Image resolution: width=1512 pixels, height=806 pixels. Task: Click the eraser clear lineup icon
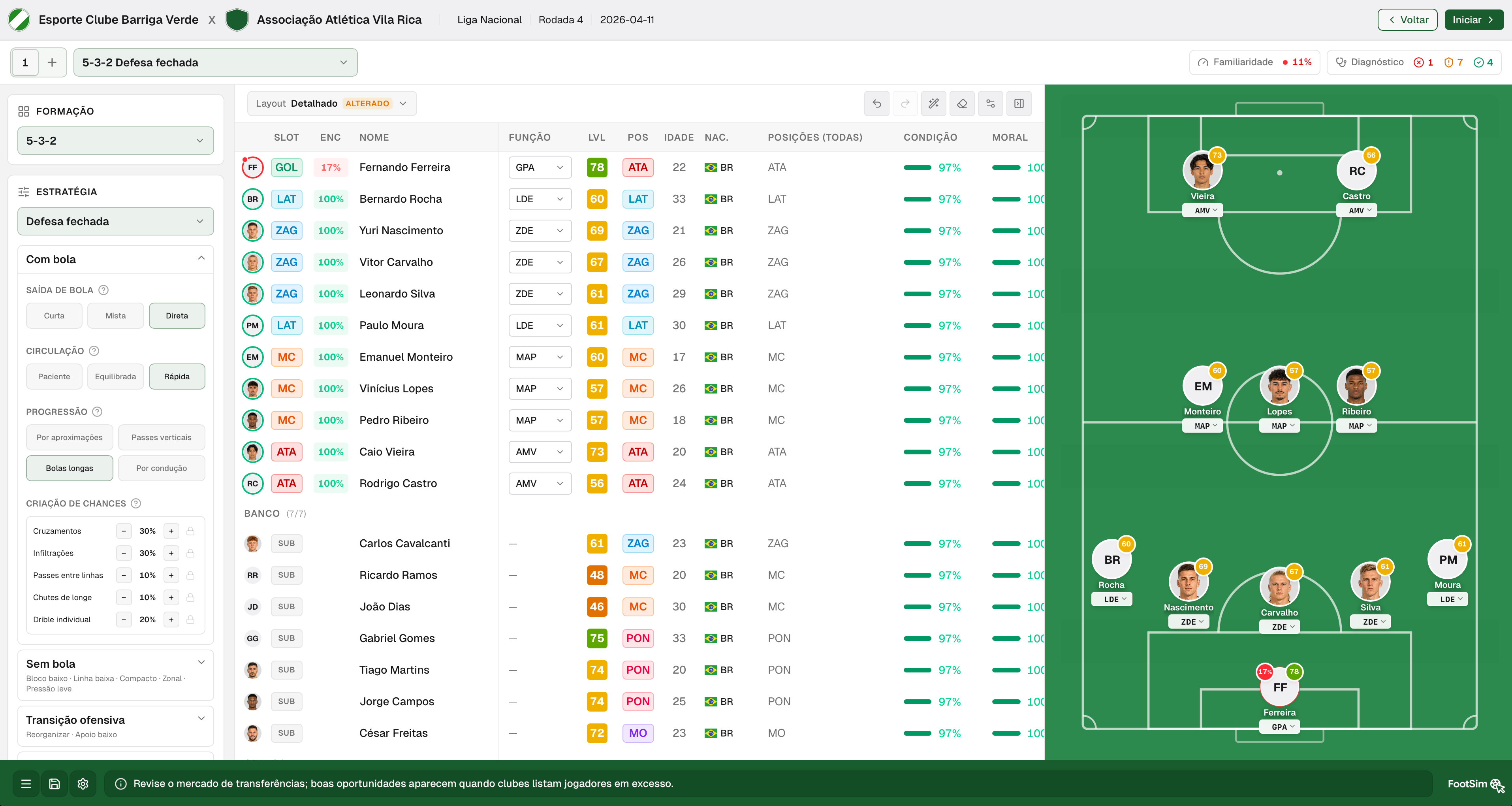[961, 104]
